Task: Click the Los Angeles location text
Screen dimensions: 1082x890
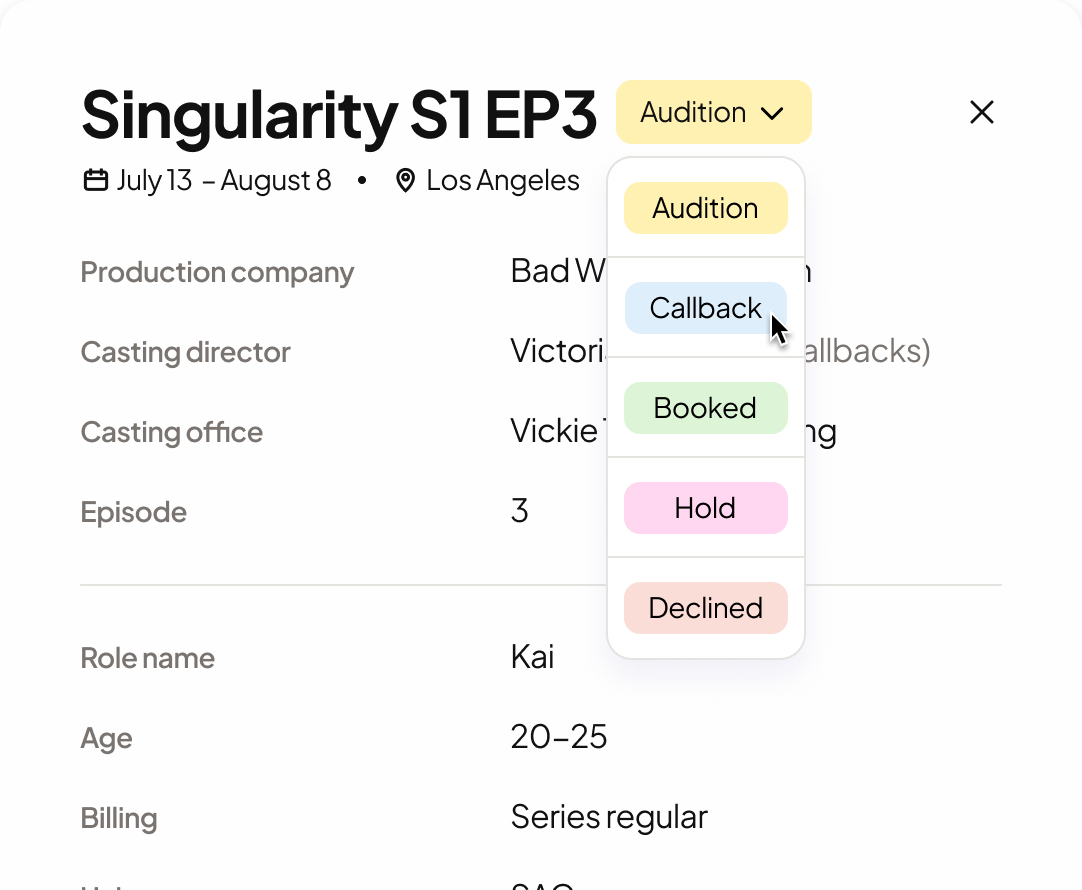Action: point(502,181)
